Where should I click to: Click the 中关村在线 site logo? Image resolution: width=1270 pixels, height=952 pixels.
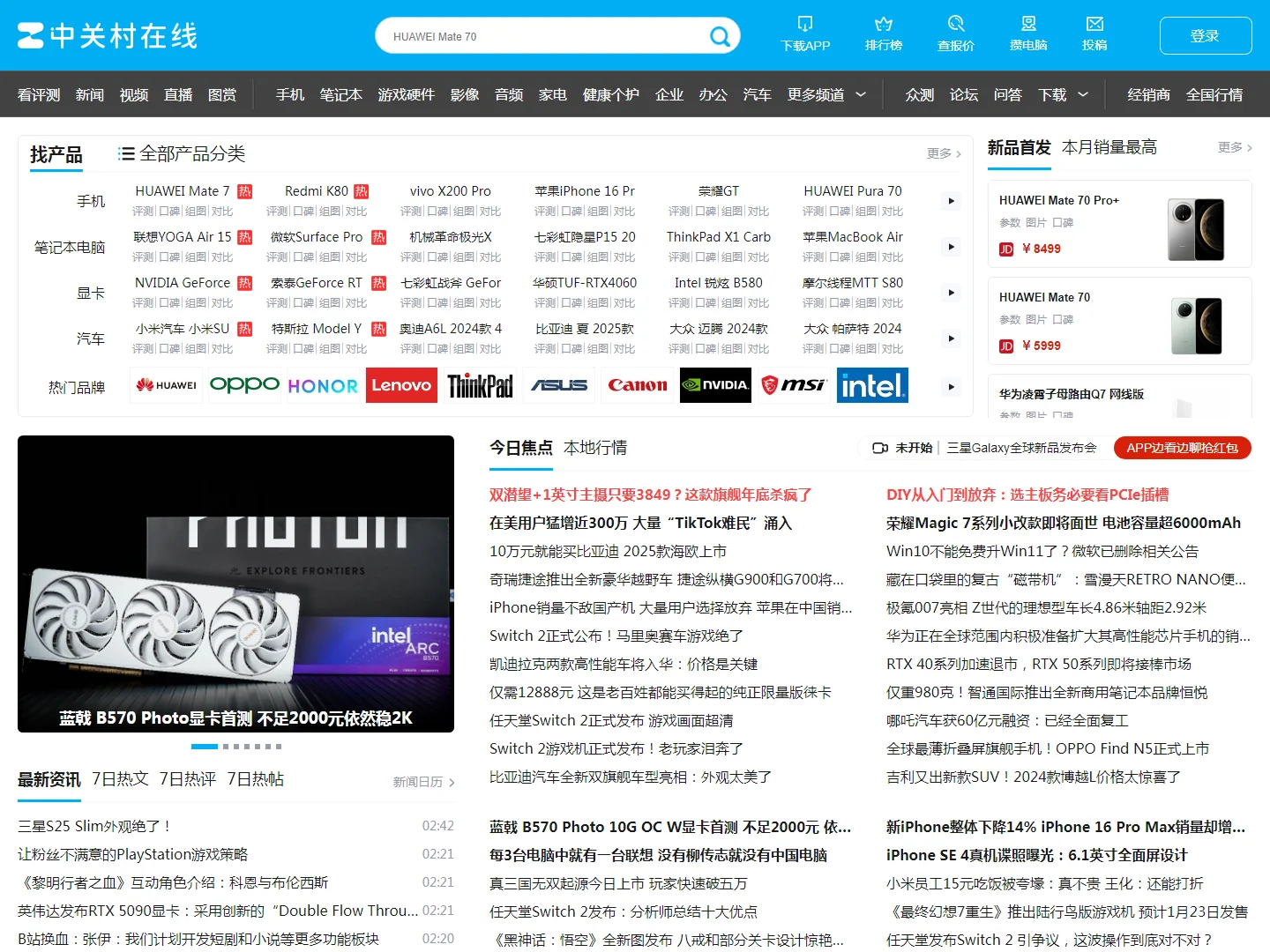point(108,36)
